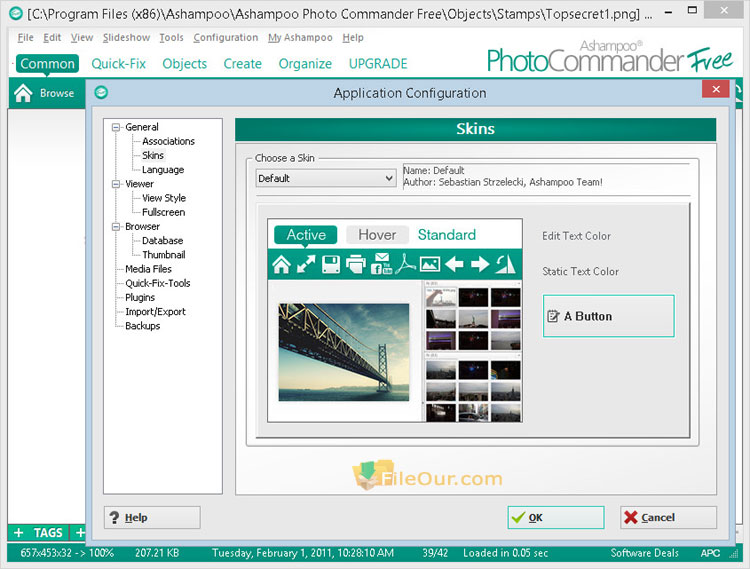Click the plus icon beside TAGS
Viewport: 750px width, 569px height.
[x=18, y=533]
